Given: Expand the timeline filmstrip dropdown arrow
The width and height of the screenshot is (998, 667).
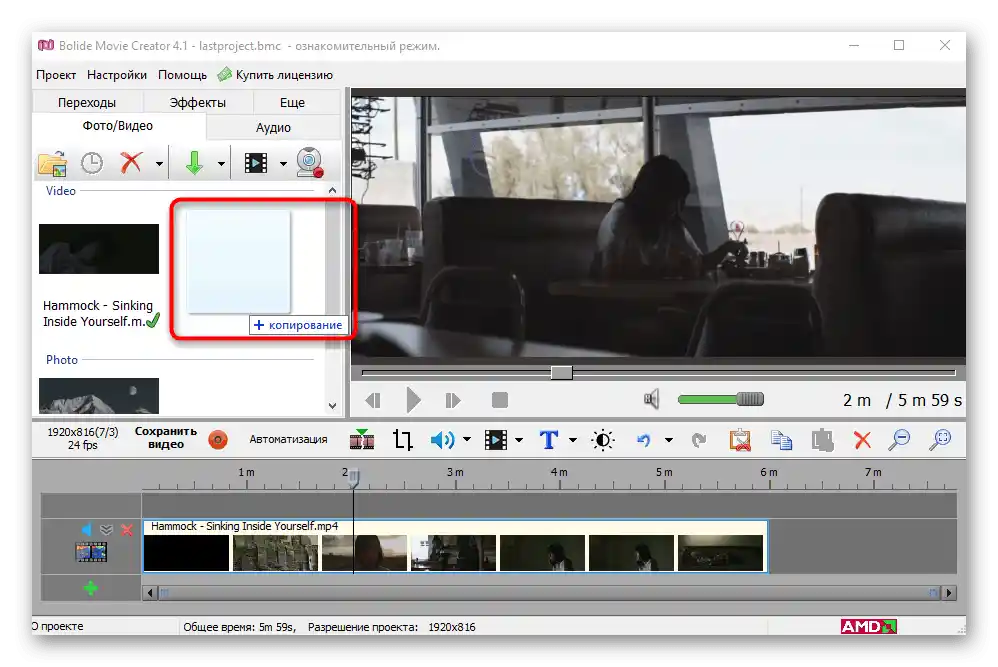Looking at the screenshot, I should 519,440.
